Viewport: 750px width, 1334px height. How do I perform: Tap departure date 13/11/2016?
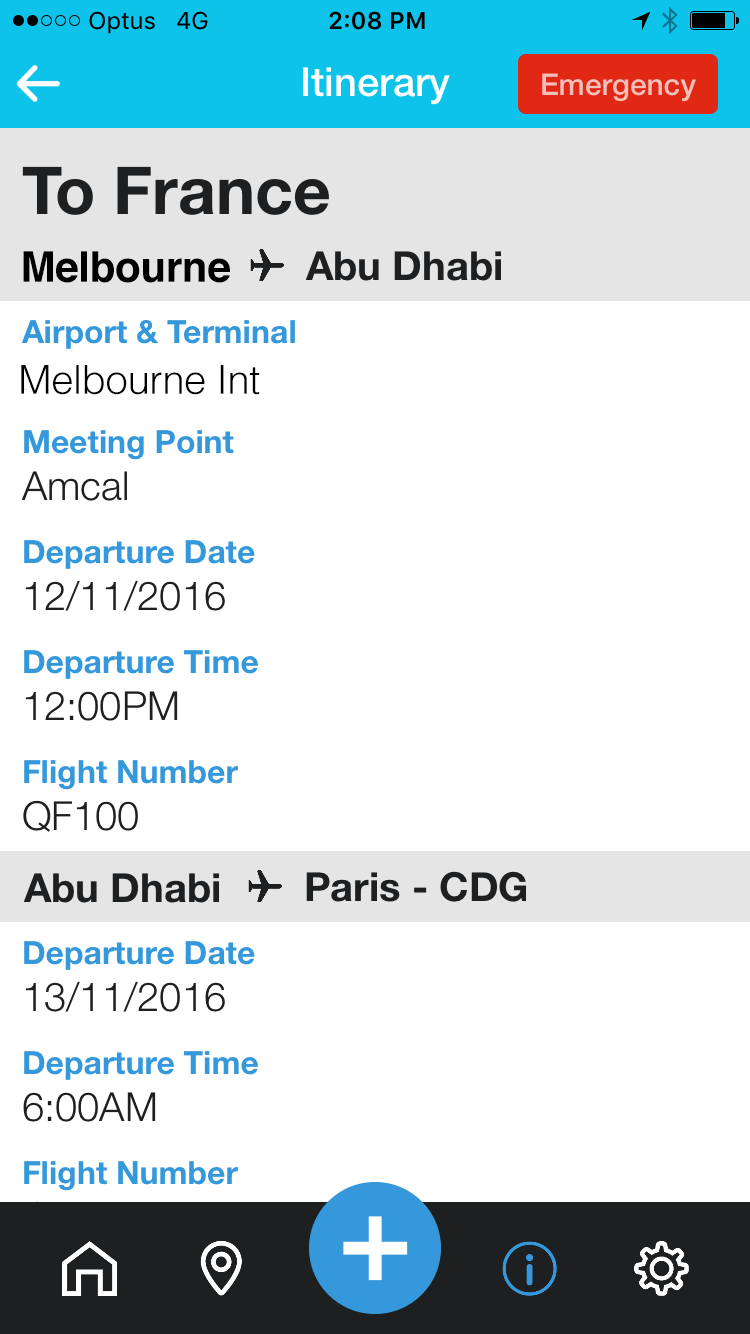[124, 998]
